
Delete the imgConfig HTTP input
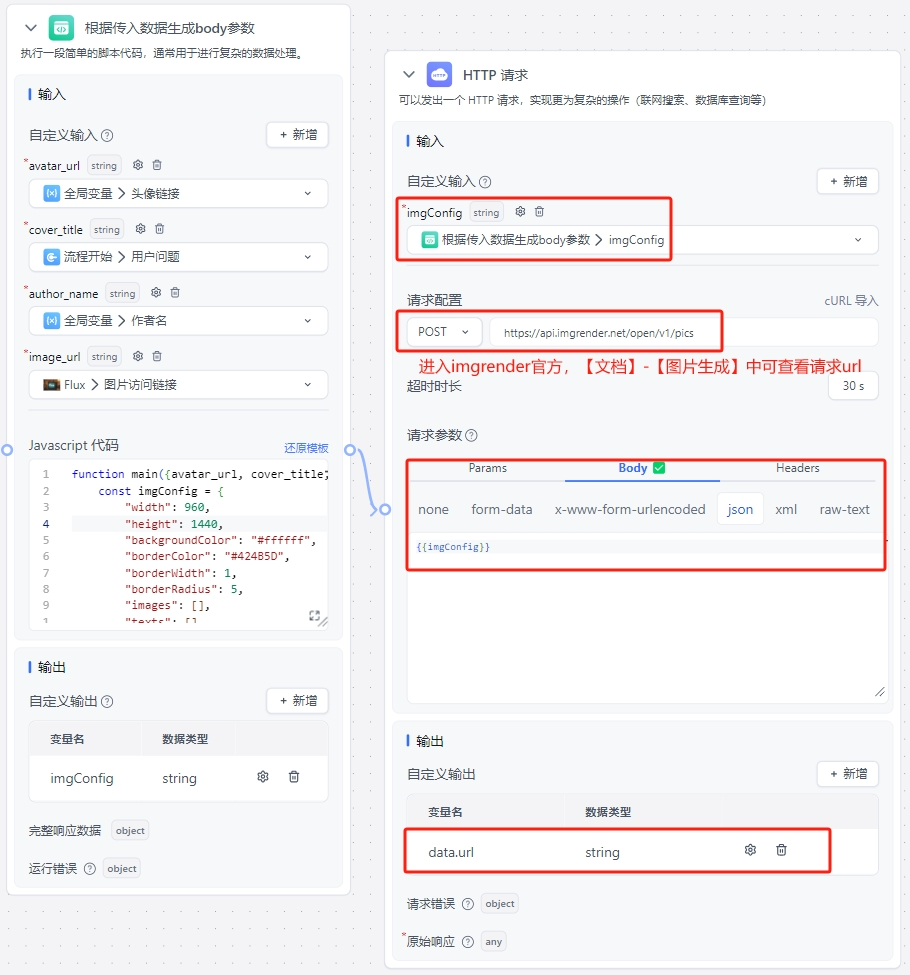540,211
